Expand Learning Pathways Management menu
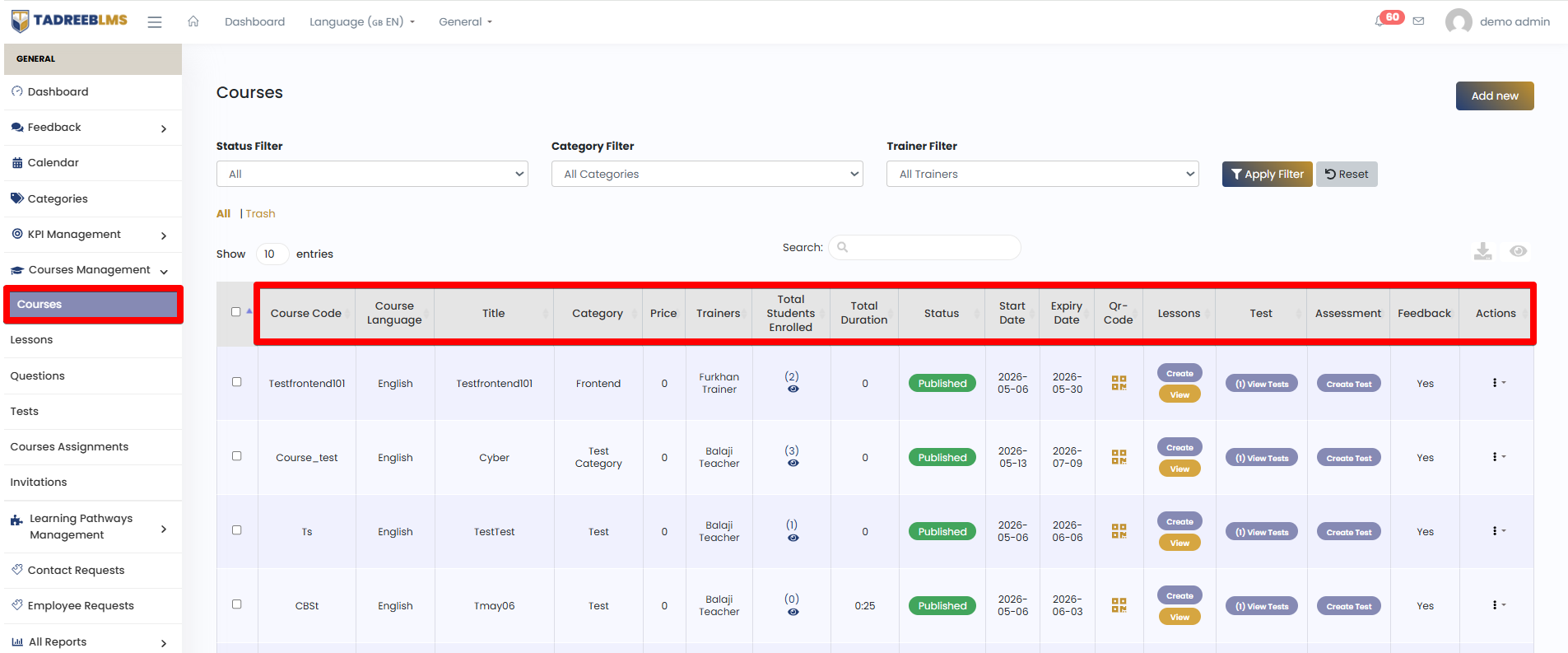This screenshot has height=653, width=1568. (x=91, y=527)
